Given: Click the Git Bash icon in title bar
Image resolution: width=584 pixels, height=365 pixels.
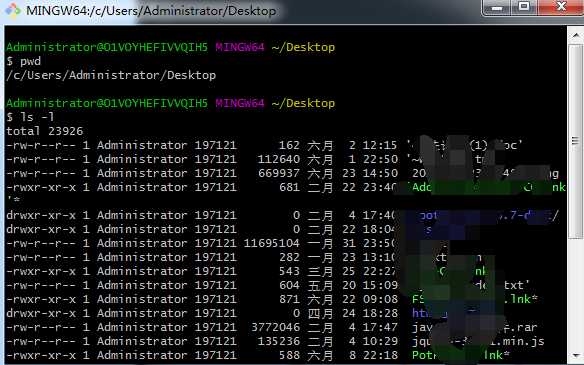Looking at the screenshot, I should tap(13, 10).
